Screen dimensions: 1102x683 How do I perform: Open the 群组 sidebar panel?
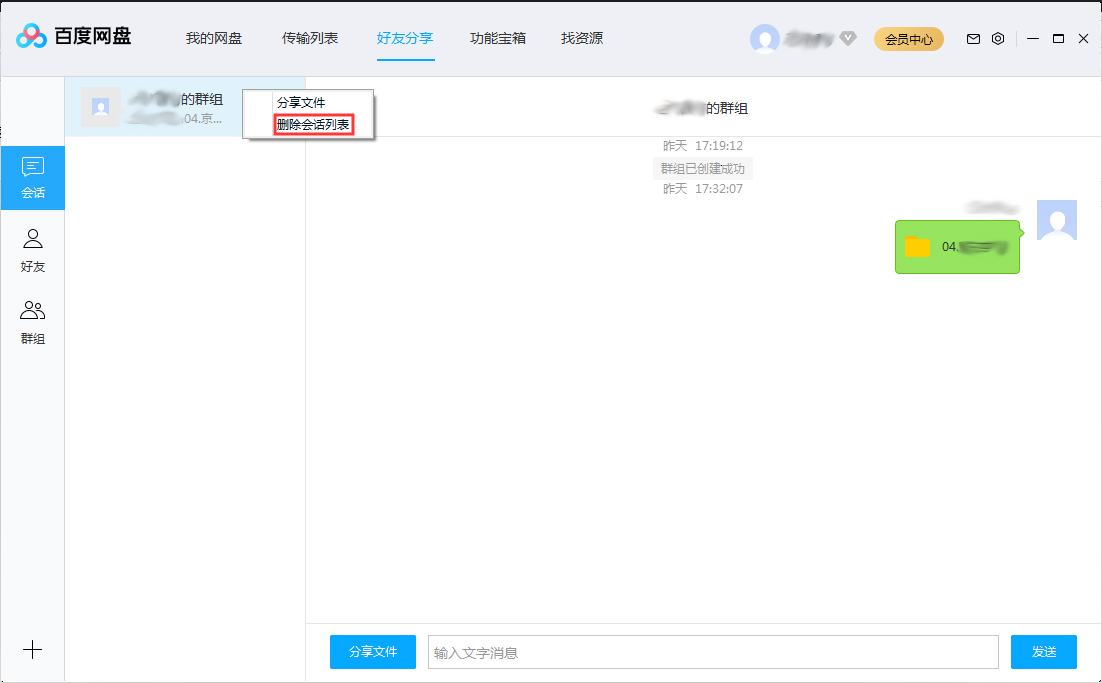(x=33, y=320)
